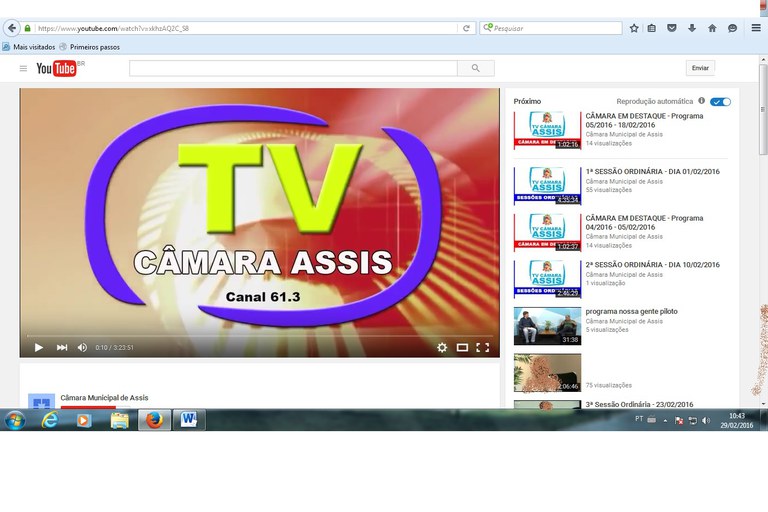Screen dimensions: 768x512
Task: Open the bookmarks list icon
Action: 651,28
